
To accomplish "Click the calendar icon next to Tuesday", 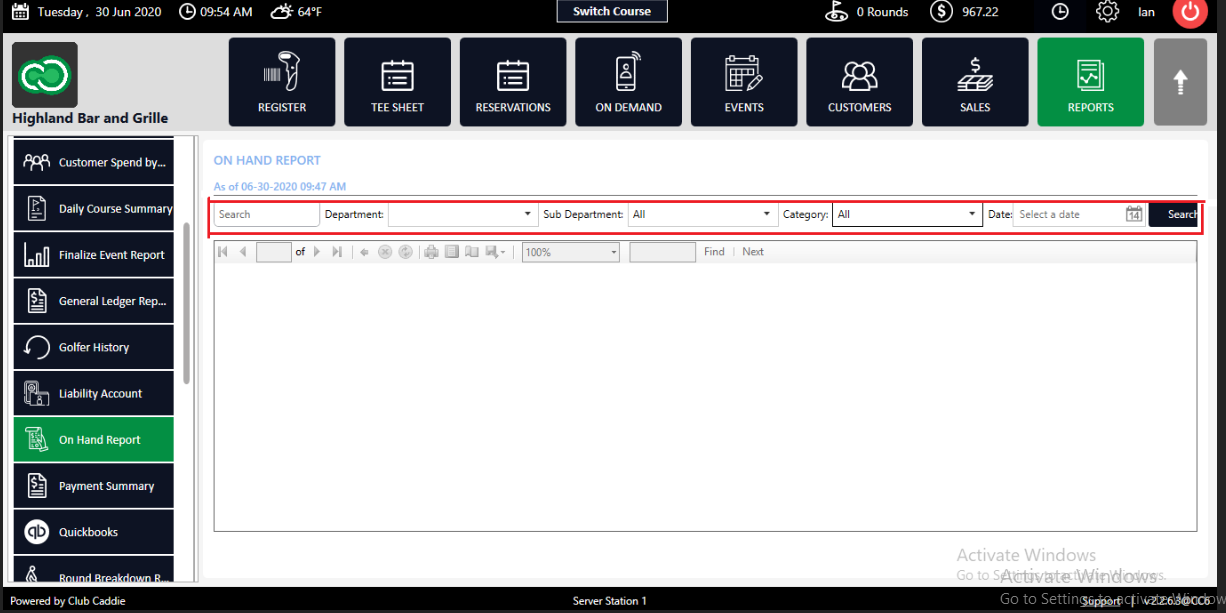I will tap(20, 12).
